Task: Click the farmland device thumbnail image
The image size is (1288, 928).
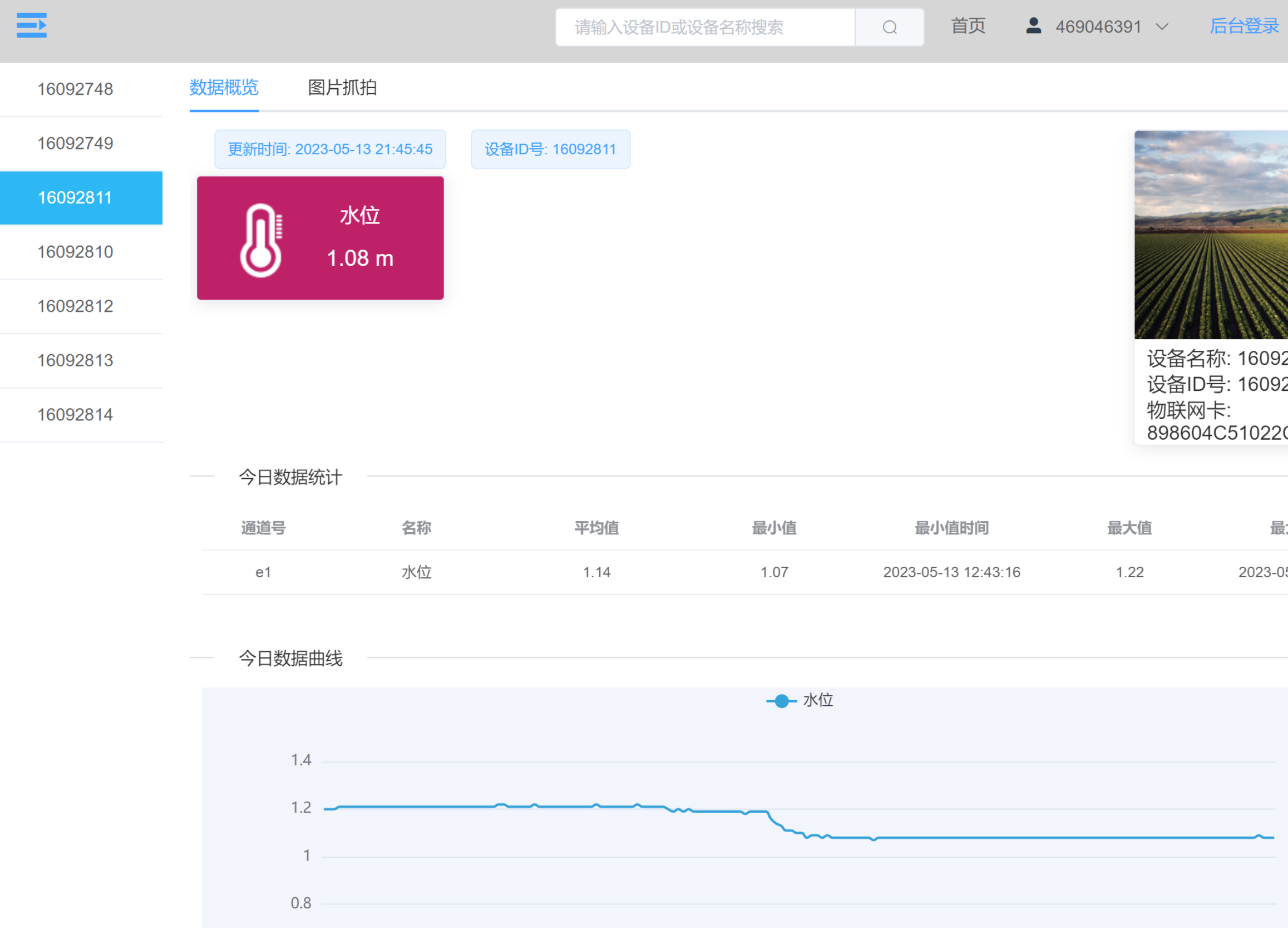Action: pos(1211,235)
